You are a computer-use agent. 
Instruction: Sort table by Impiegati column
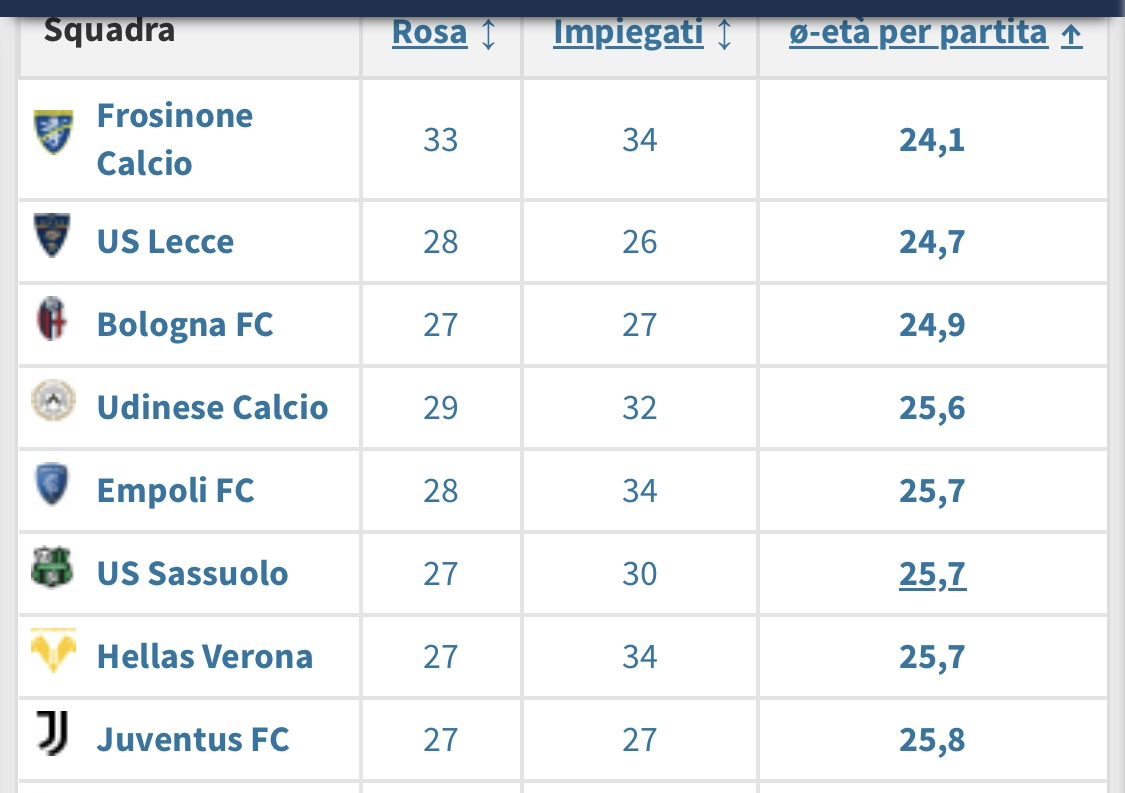pos(628,32)
